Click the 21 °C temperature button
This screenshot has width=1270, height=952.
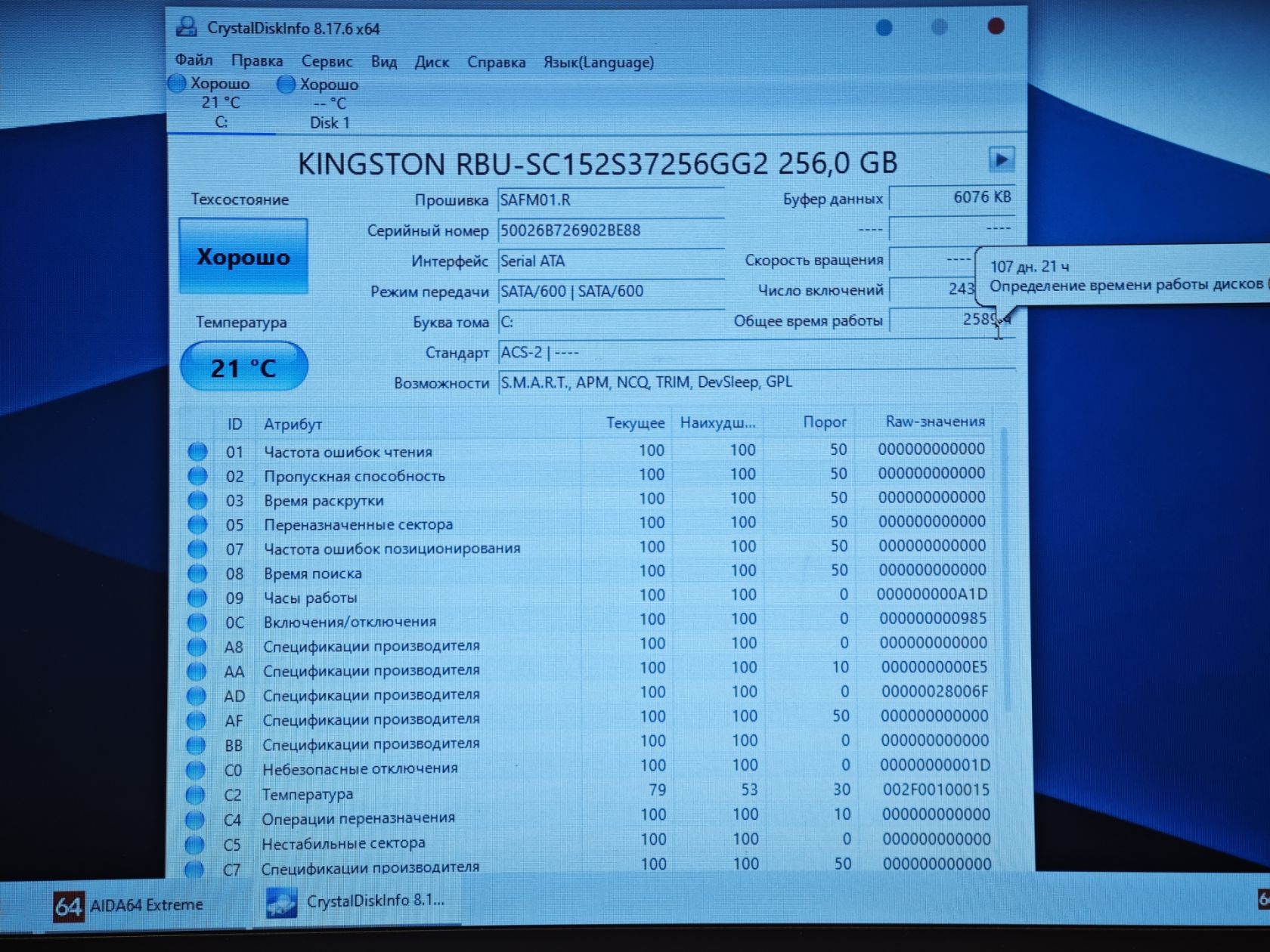point(243,367)
